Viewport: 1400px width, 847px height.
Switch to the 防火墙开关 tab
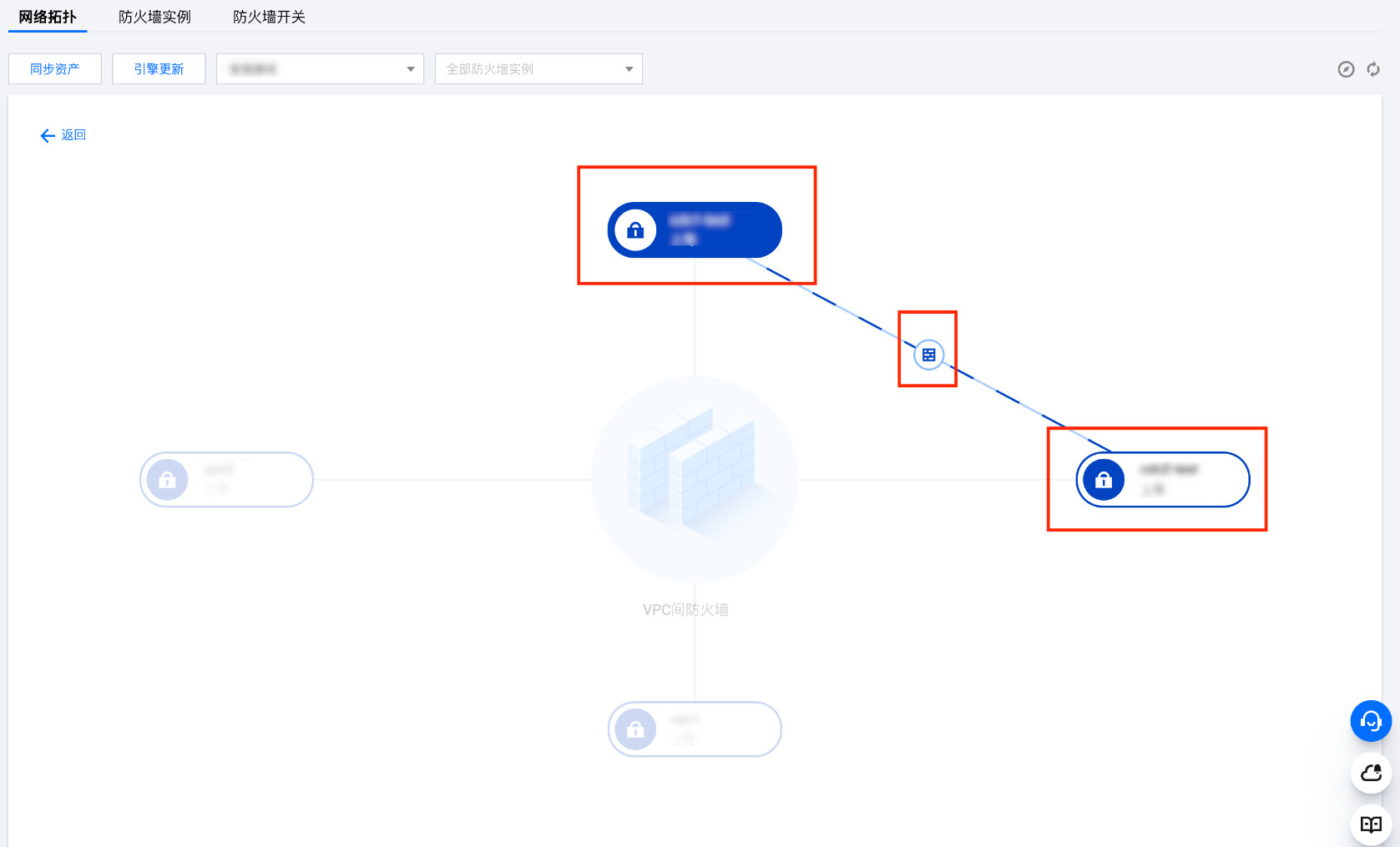pos(269,17)
